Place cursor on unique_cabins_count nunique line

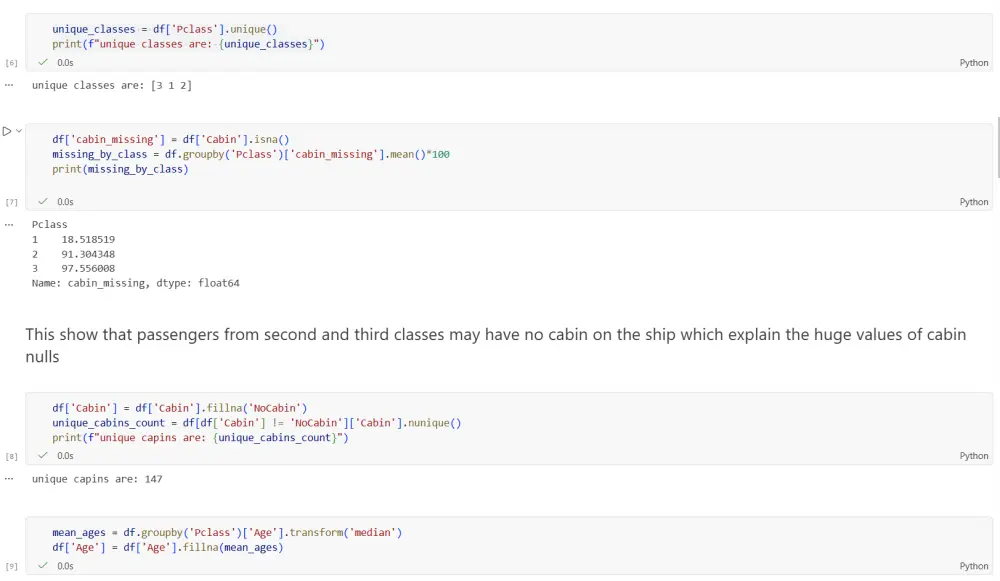[256, 423]
